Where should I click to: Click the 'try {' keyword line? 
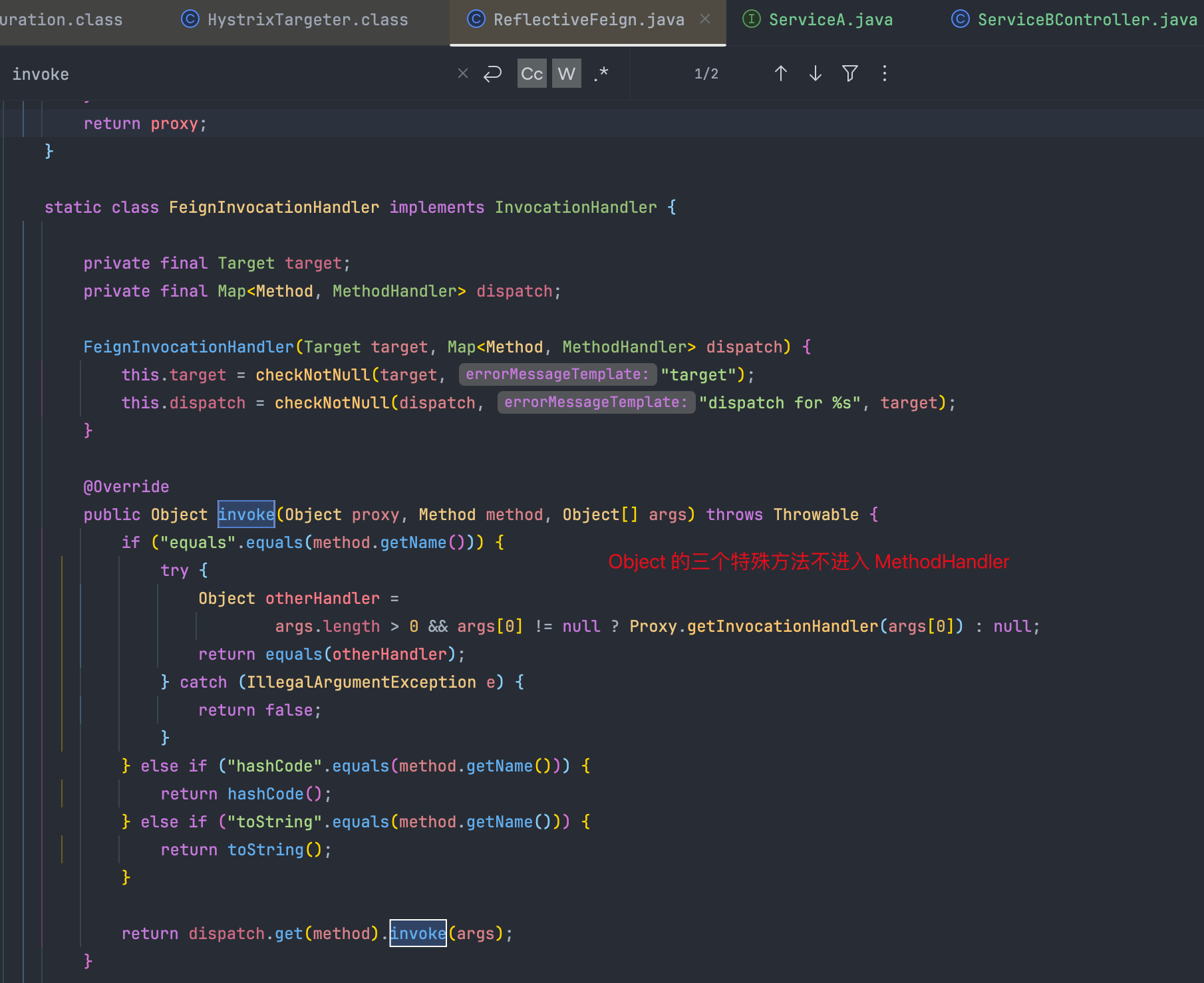[184, 570]
